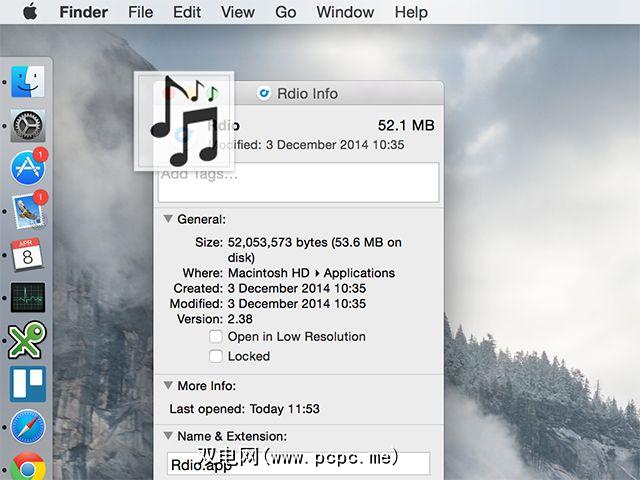Toggle the Locked checkbox

click(x=216, y=356)
